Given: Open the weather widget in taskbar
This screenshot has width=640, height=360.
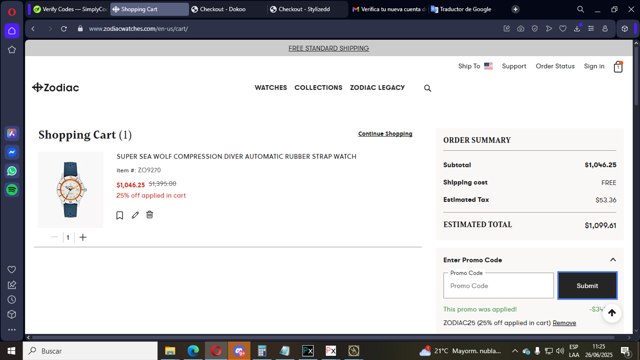Looking at the screenshot, I should coord(460,351).
